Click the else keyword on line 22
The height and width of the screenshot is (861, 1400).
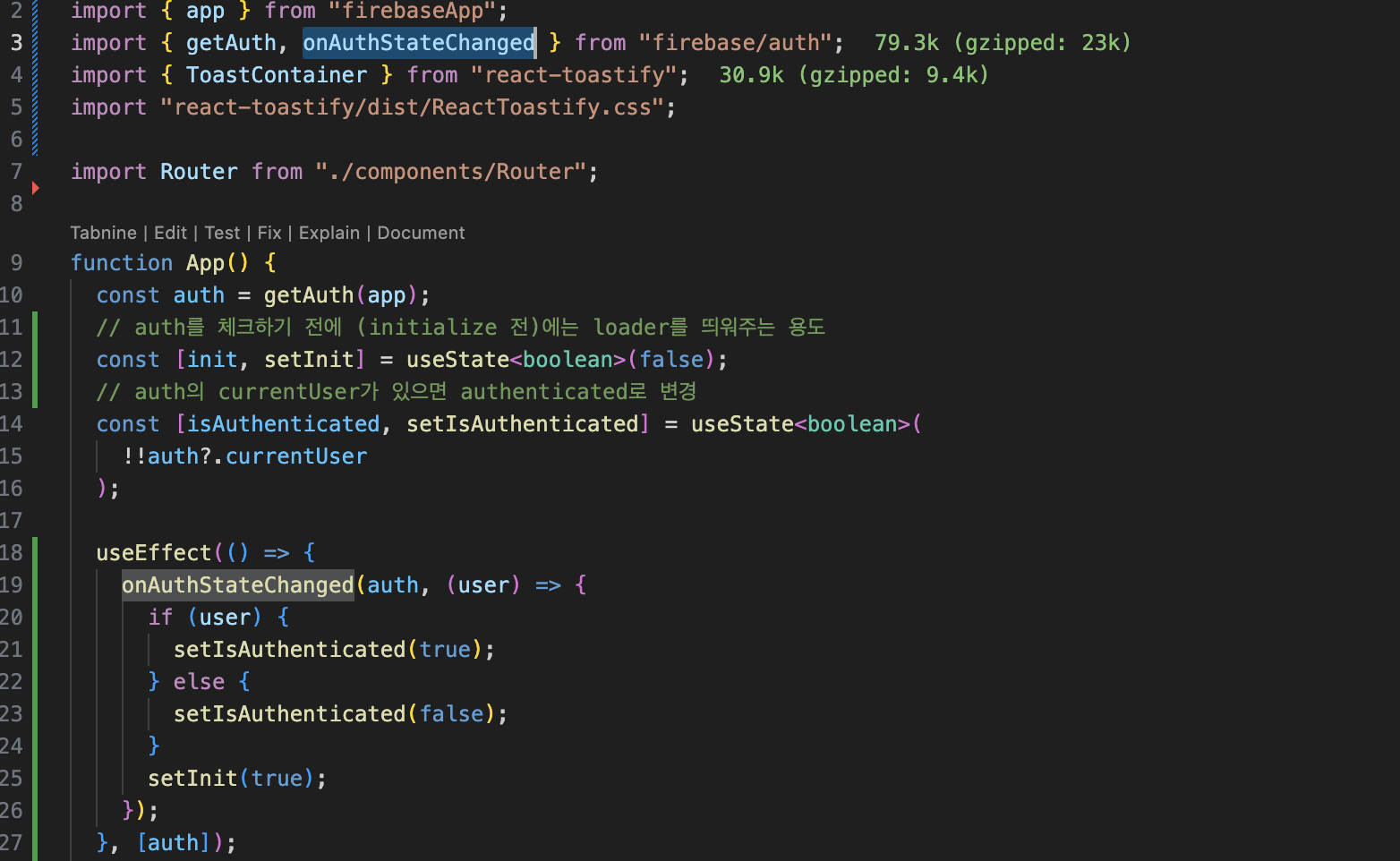pos(199,682)
